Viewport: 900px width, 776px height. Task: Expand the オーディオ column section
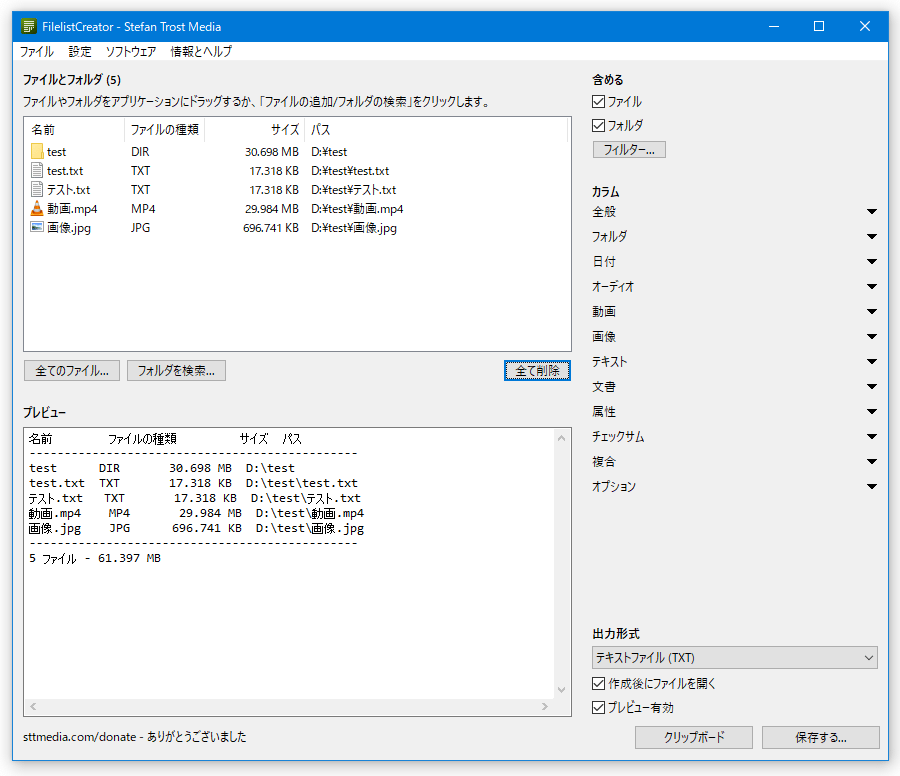point(872,286)
